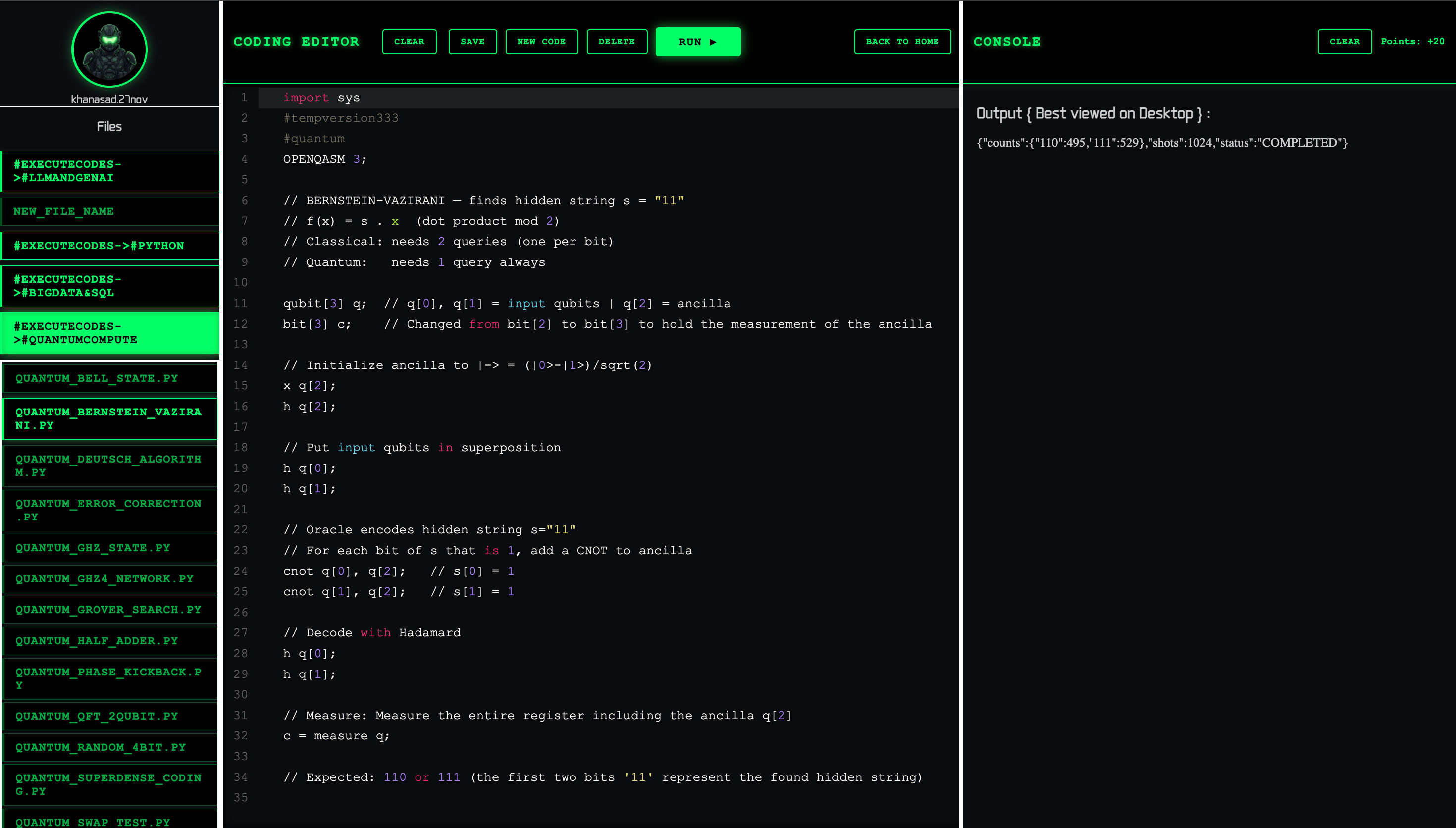Open QUANTUM_BERNSTEIN_VAZIRANI.PY file
Viewport: 1456px width, 828px height.
click(x=110, y=418)
